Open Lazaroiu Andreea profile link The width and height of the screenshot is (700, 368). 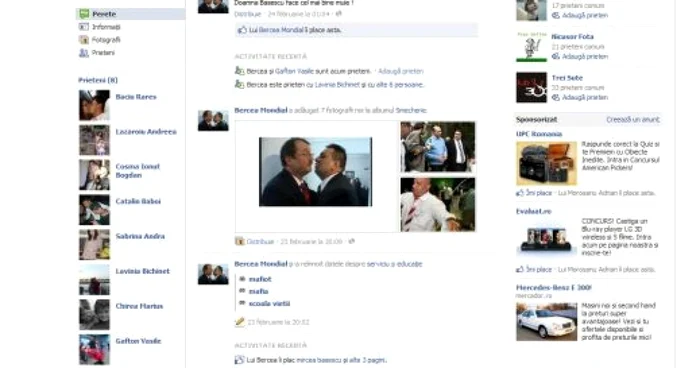146,131
